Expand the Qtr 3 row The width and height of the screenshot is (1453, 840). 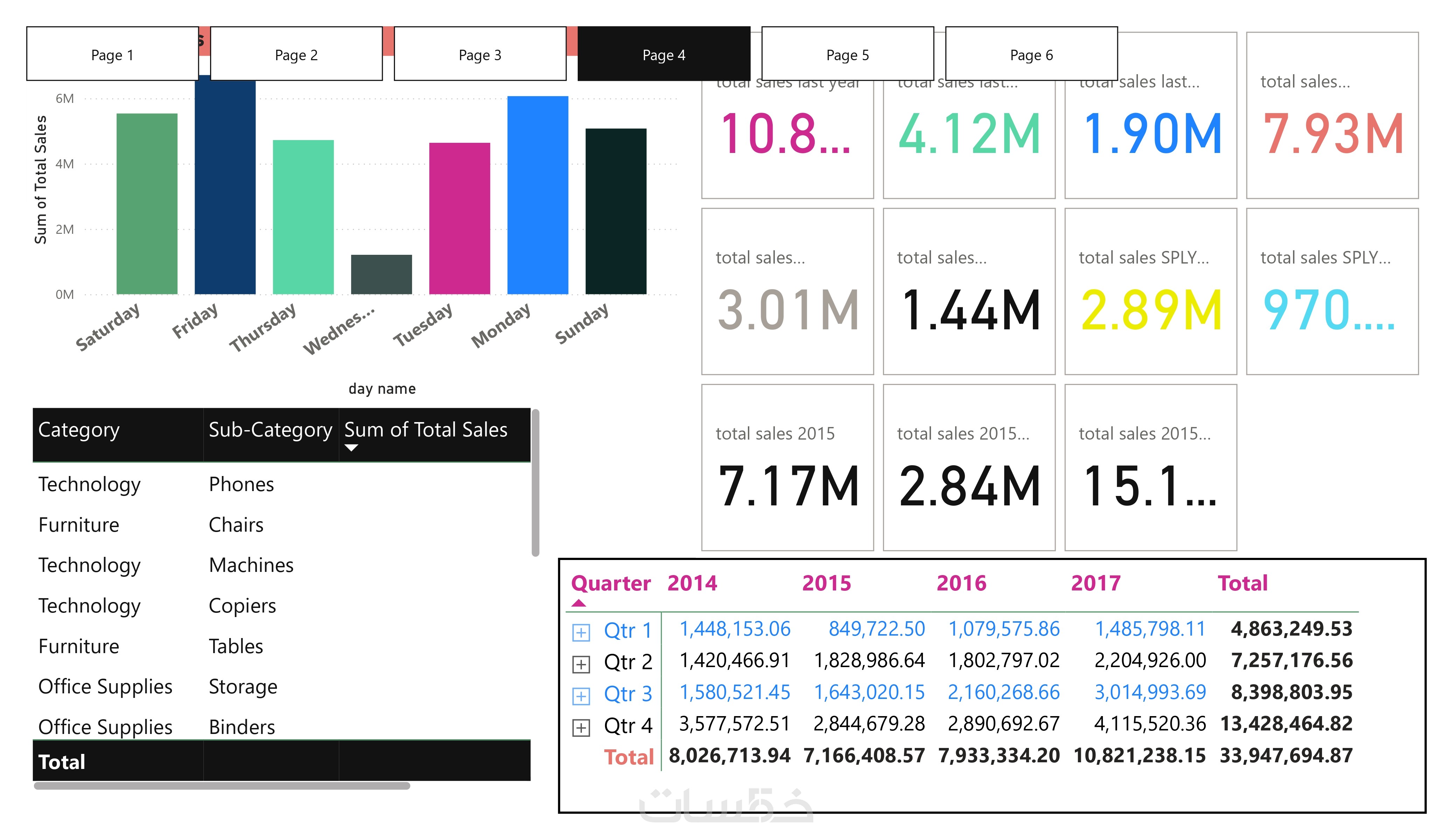tap(580, 696)
